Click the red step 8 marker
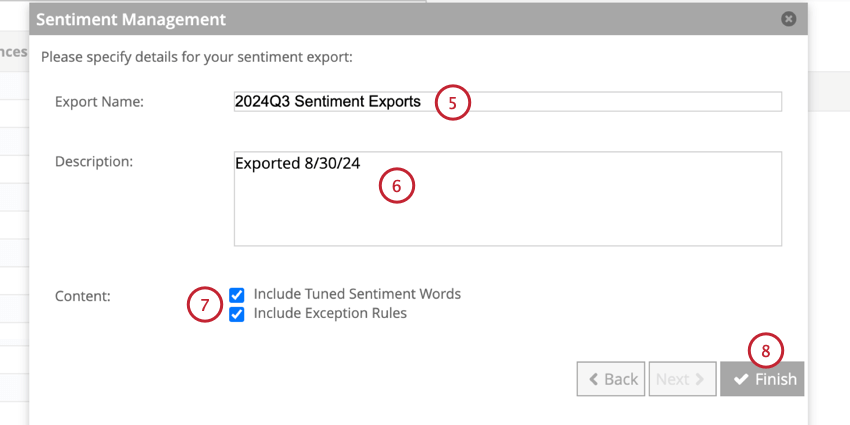The height and width of the screenshot is (425, 850). pyautogui.click(x=766, y=350)
